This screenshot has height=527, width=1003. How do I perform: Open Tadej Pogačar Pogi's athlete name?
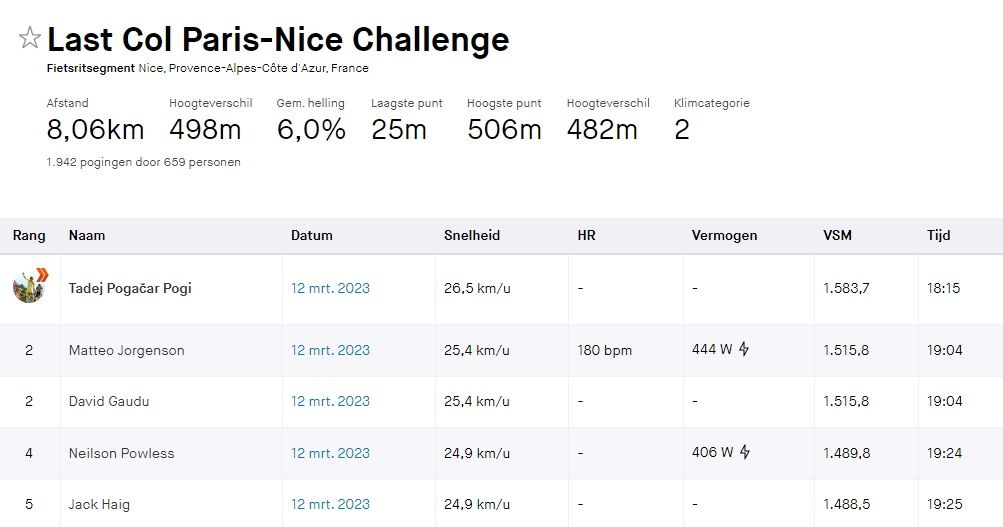coord(130,288)
